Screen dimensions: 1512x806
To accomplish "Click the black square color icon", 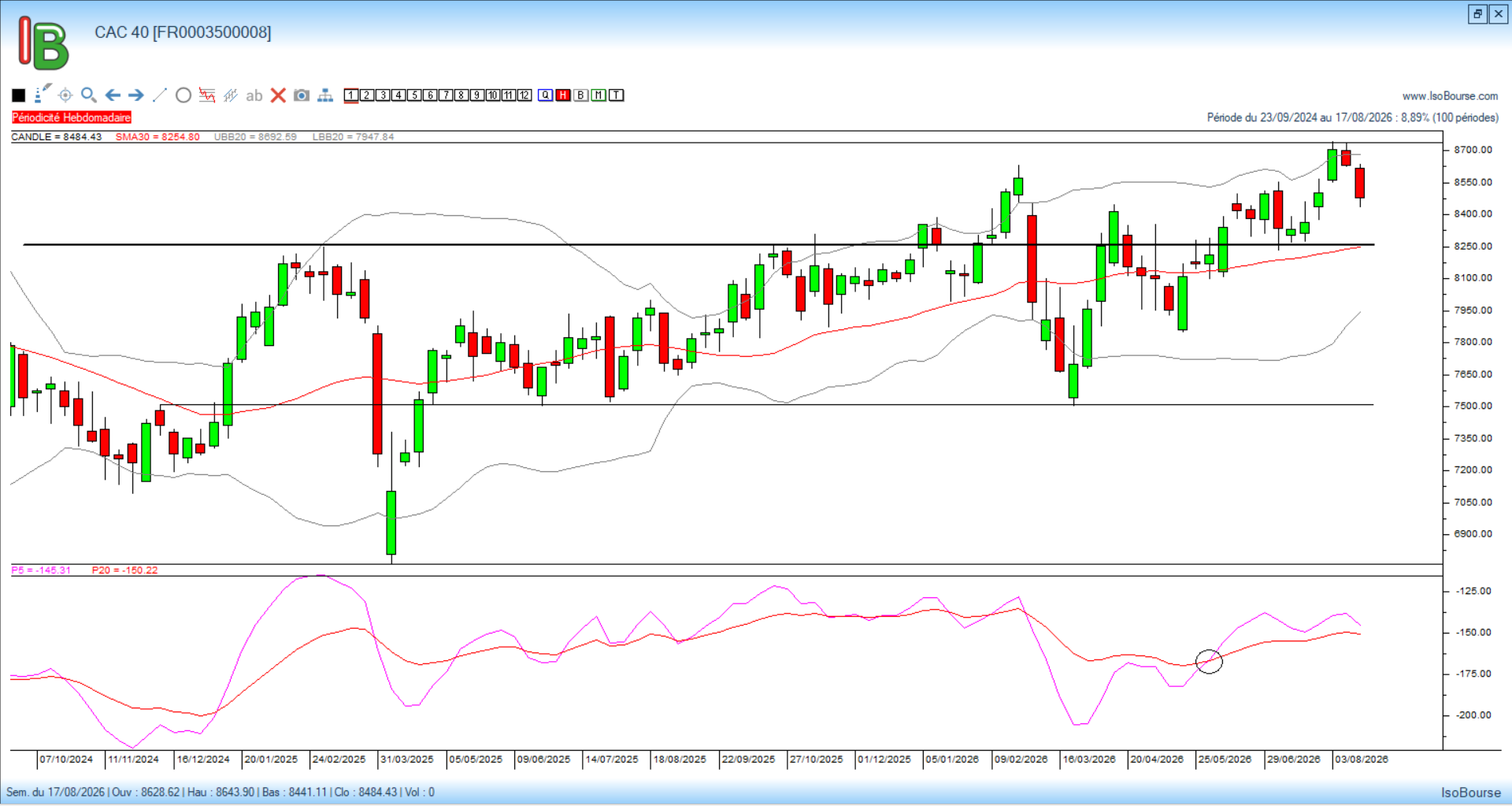I will 19,95.
